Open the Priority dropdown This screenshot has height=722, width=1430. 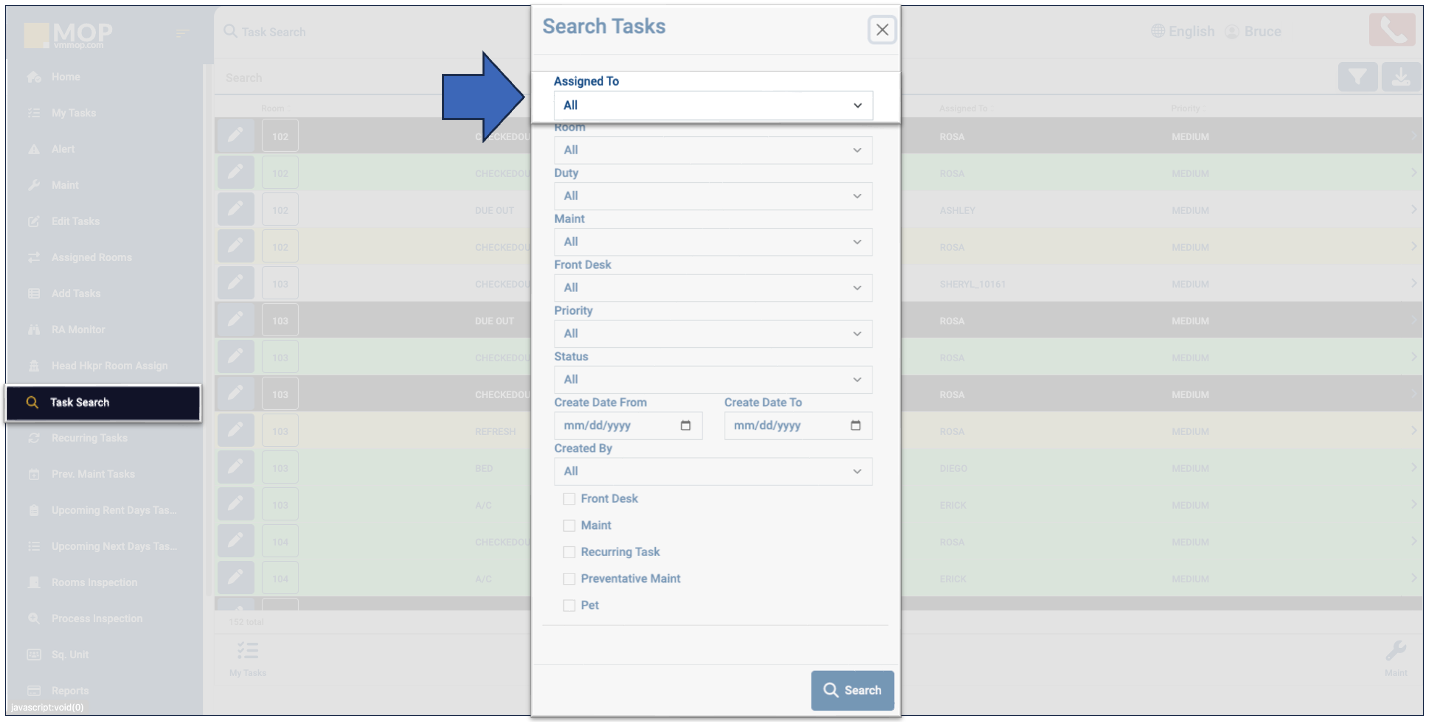tap(712, 333)
